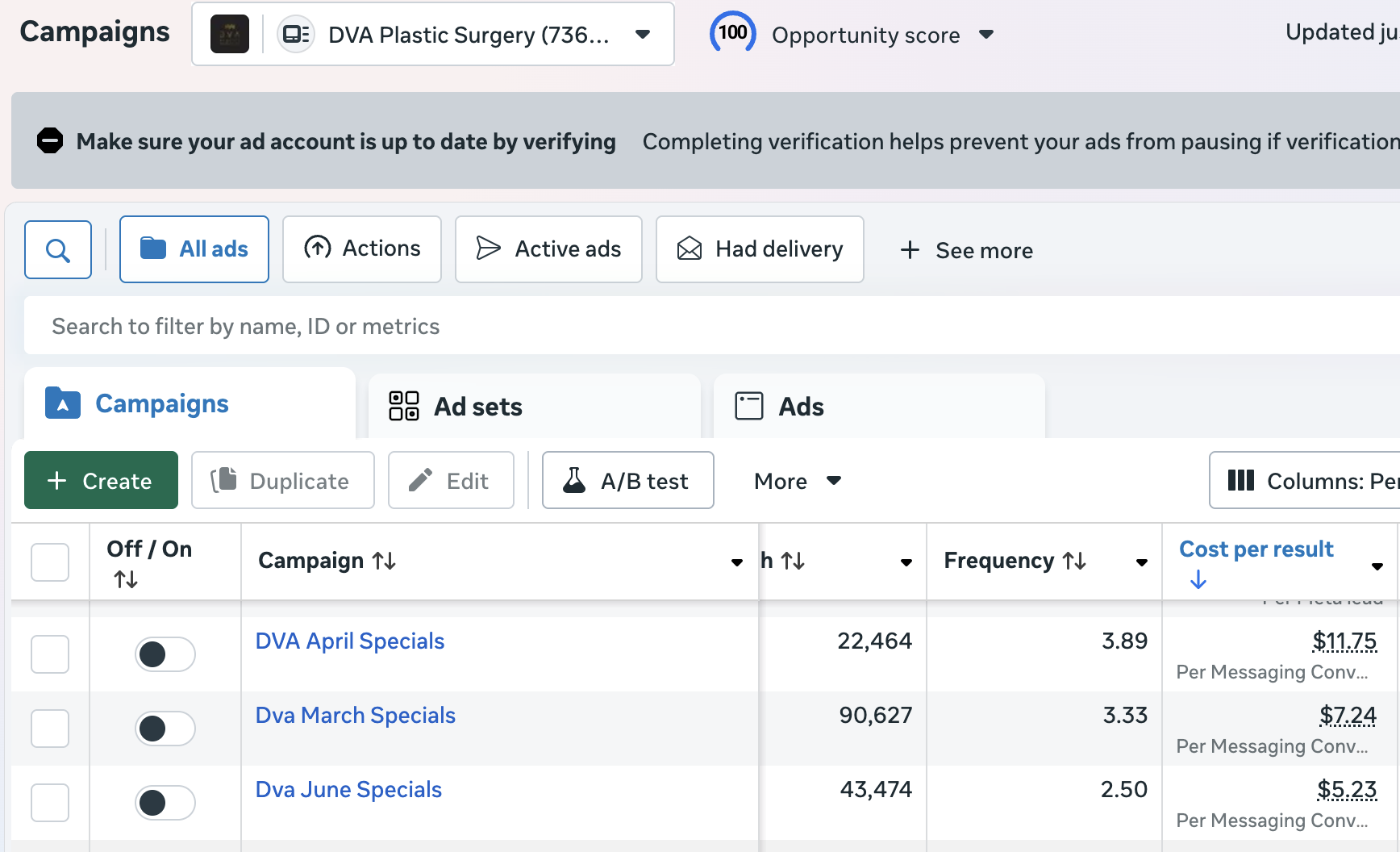Click the Actions upload arrow icon
The height and width of the screenshot is (852, 1400).
click(318, 248)
